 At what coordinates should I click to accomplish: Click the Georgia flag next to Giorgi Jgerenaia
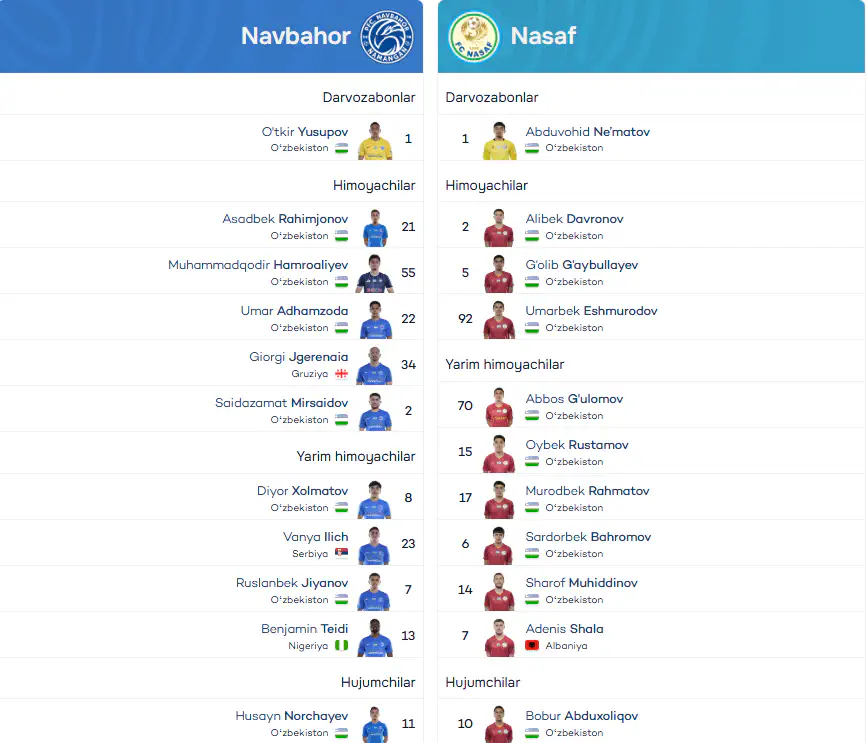pyautogui.click(x=342, y=374)
